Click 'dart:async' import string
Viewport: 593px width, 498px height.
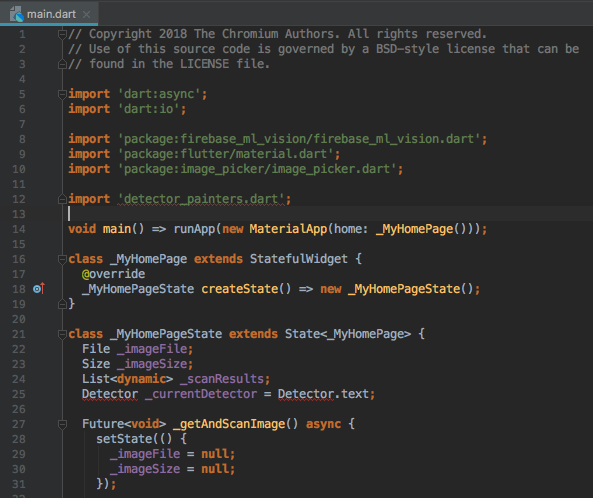click(159, 94)
